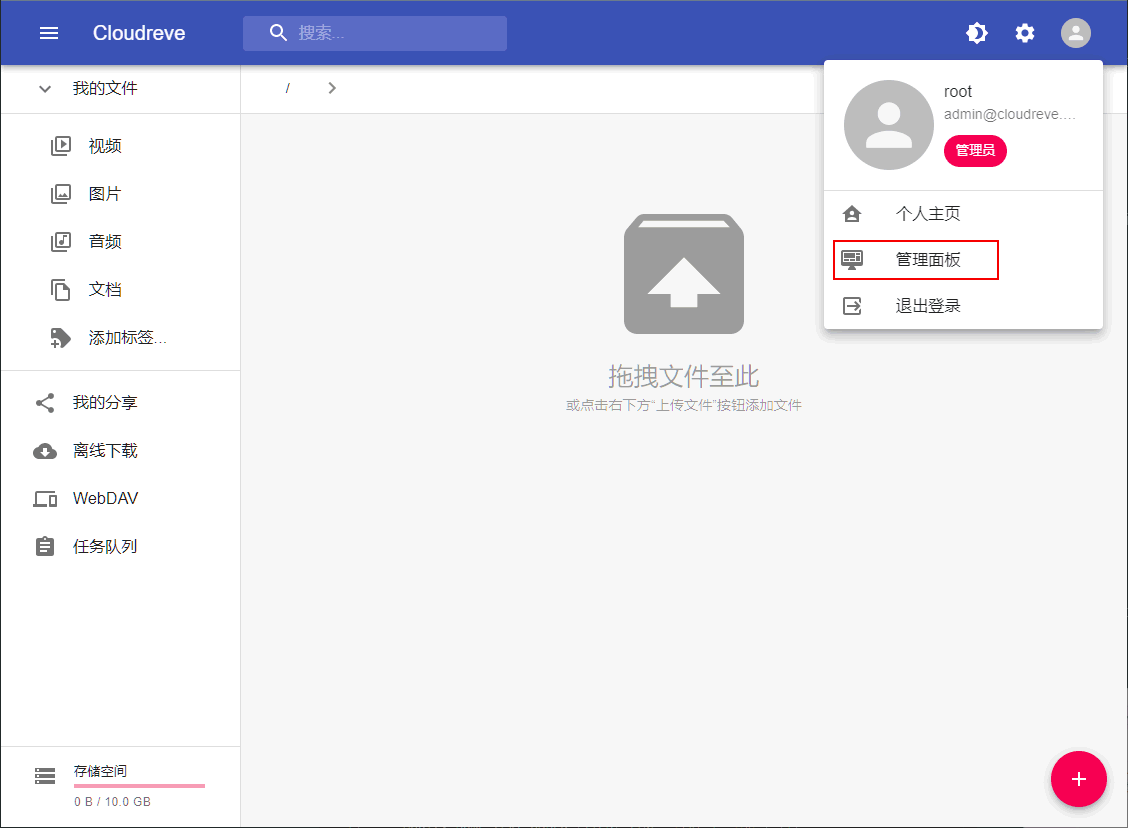Open the hamburger navigation menu
The image size is (1128, 828).
(49, 33)
